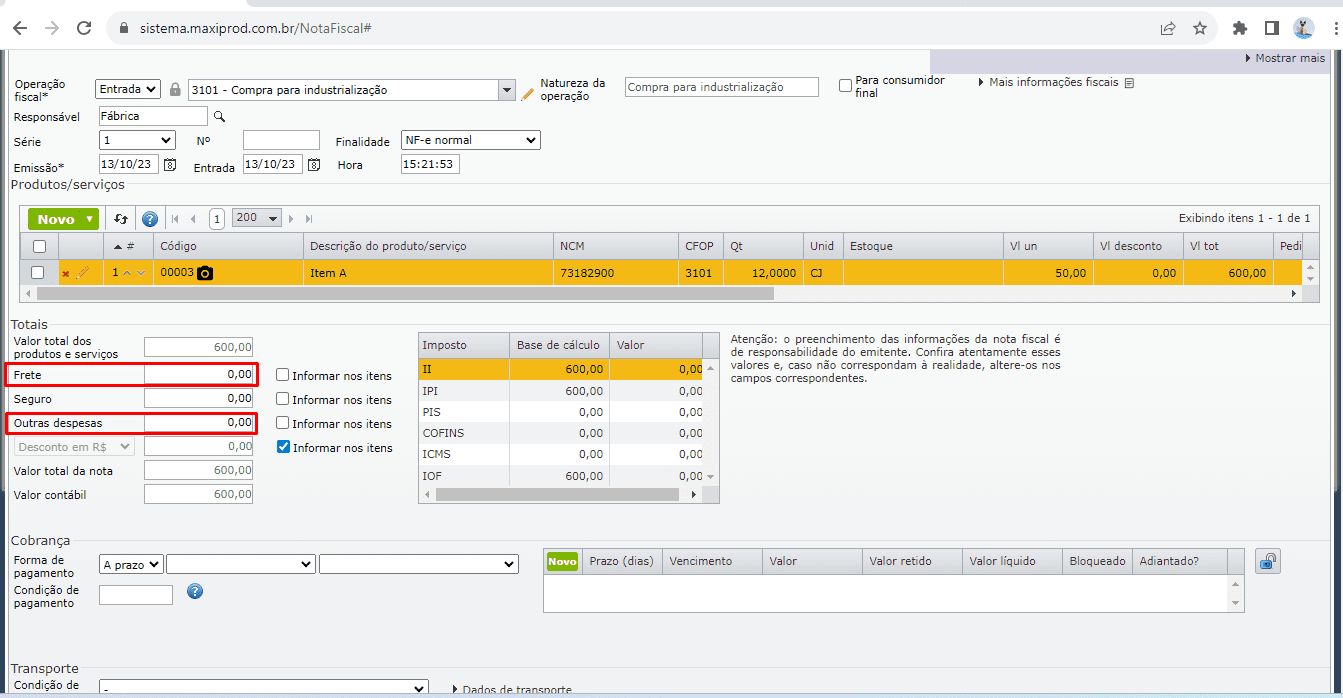Open the Emissão date calendar picker
Screen dimensions: 1343x698
[170, 165]
